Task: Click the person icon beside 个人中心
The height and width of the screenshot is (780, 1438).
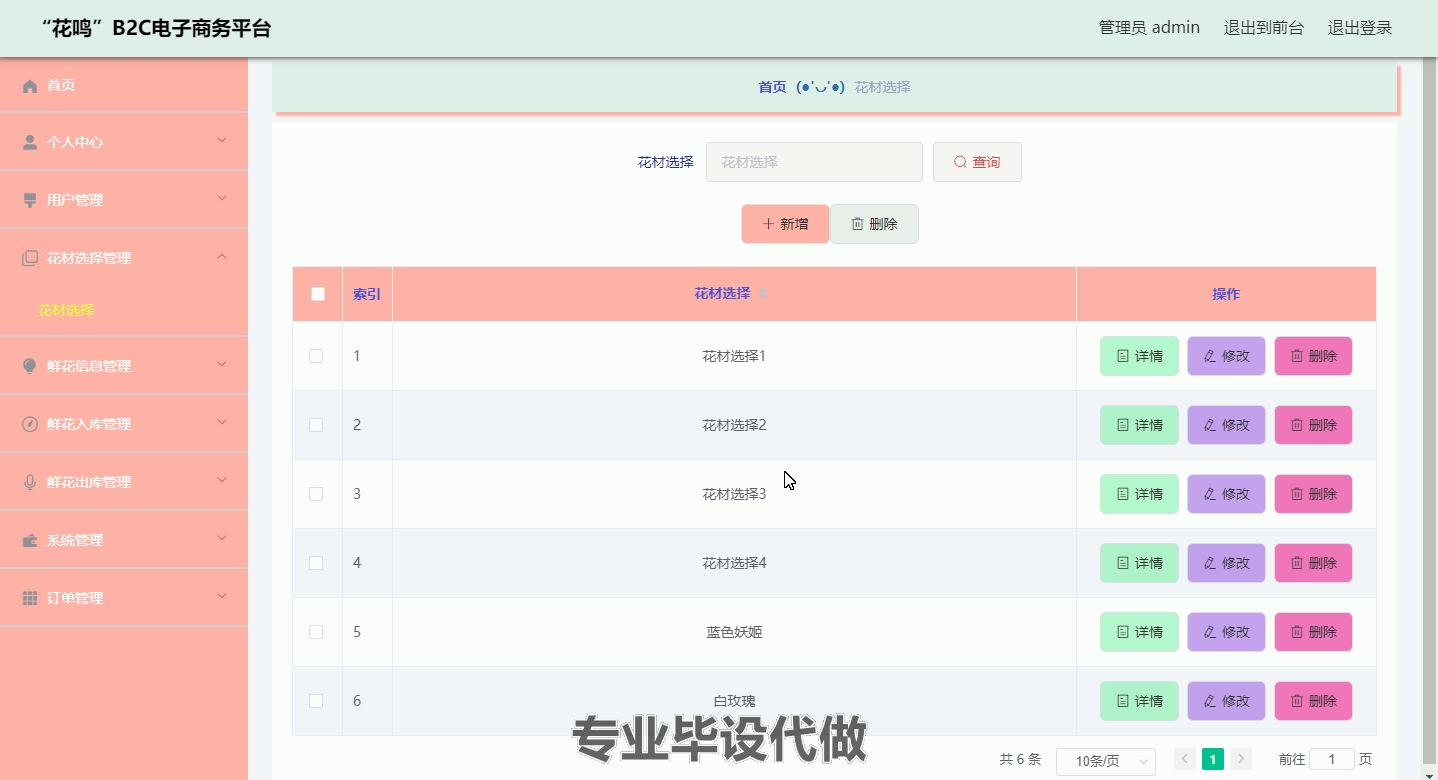Action: tap(30, 143)
